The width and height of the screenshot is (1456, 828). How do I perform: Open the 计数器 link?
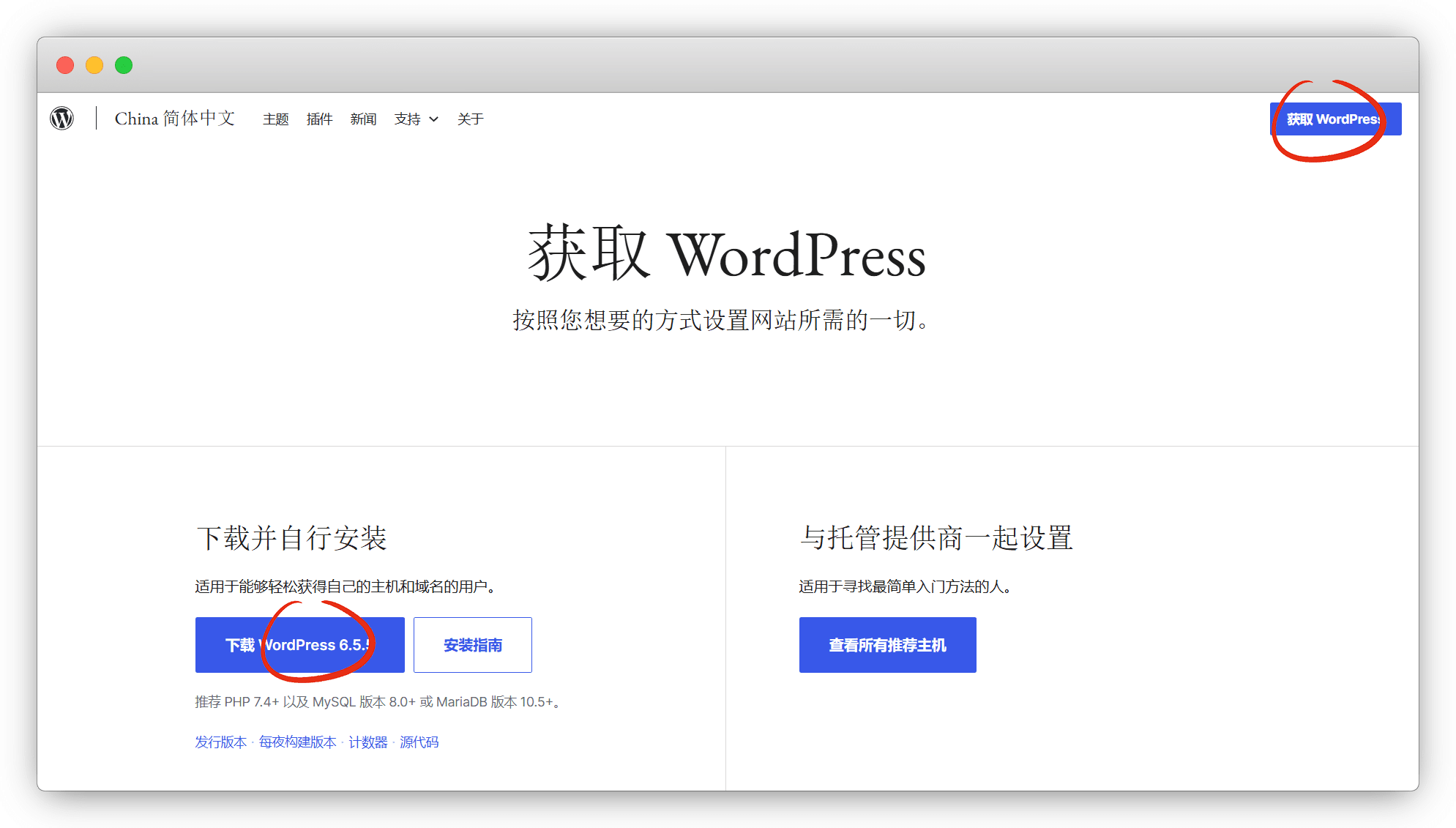367,742
